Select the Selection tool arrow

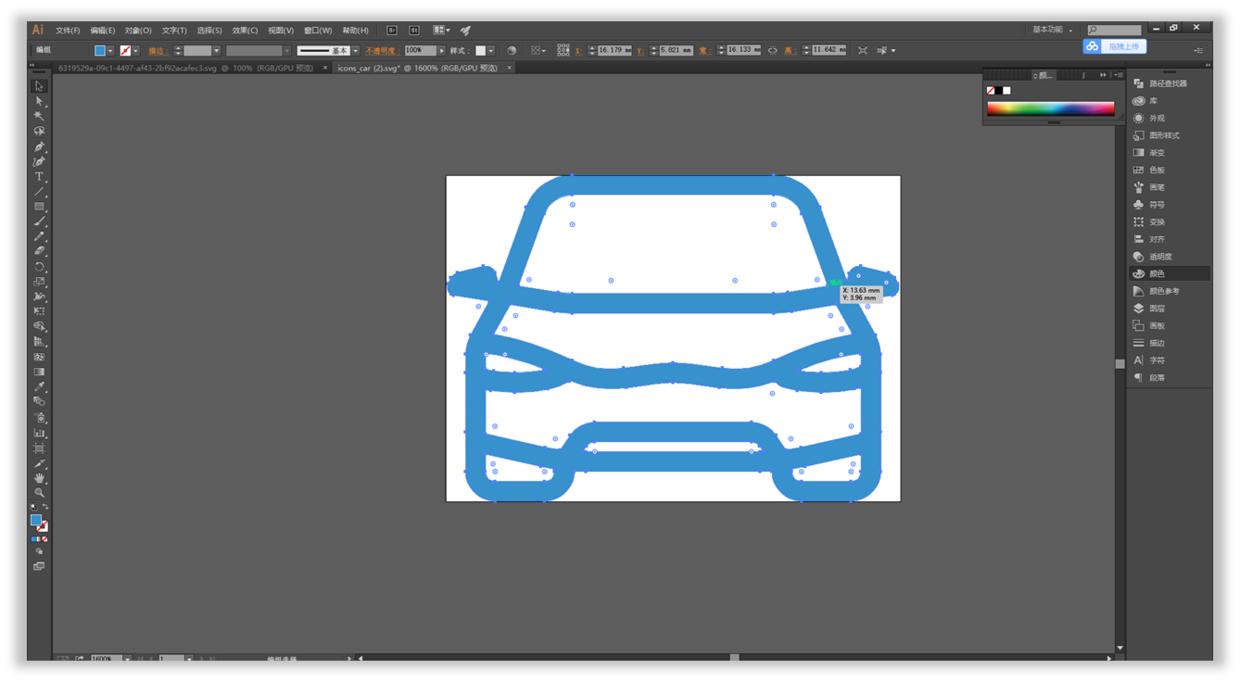tap(40, 86)
